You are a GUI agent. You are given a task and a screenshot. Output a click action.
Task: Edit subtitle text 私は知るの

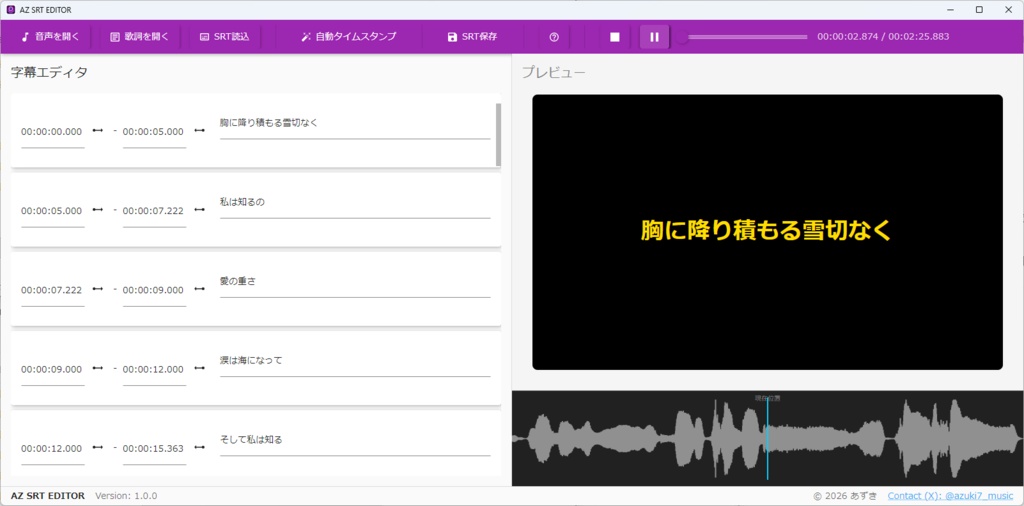pyautogui.click(x=355, y=204)
